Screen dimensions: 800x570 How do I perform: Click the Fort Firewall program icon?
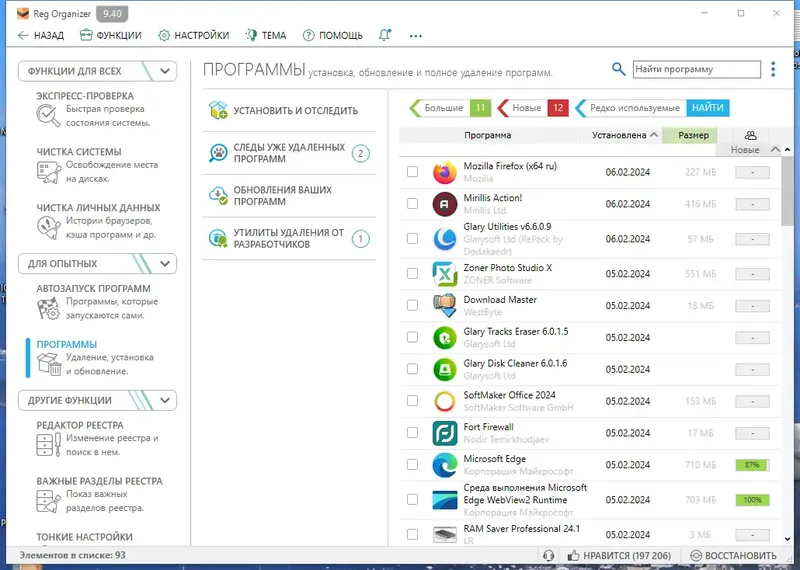[x=444, y=433]
